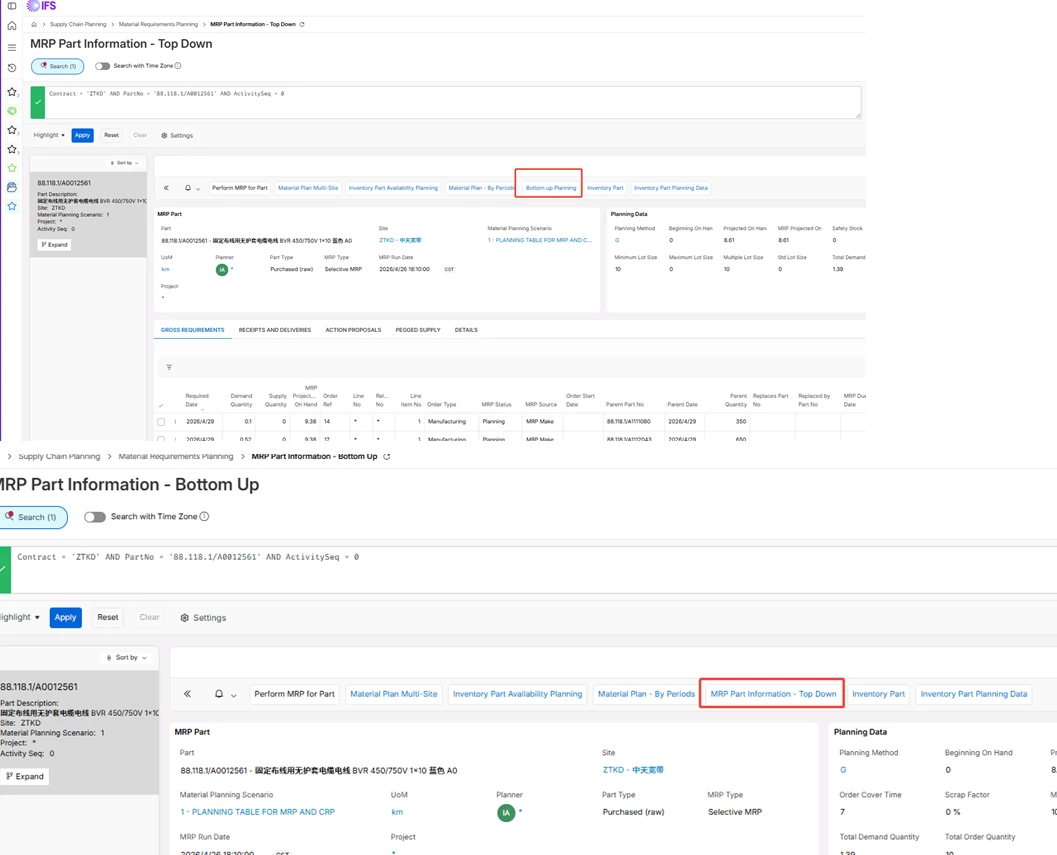
Task: Switch to the Action Proposals tab
Action: point(353,330)
